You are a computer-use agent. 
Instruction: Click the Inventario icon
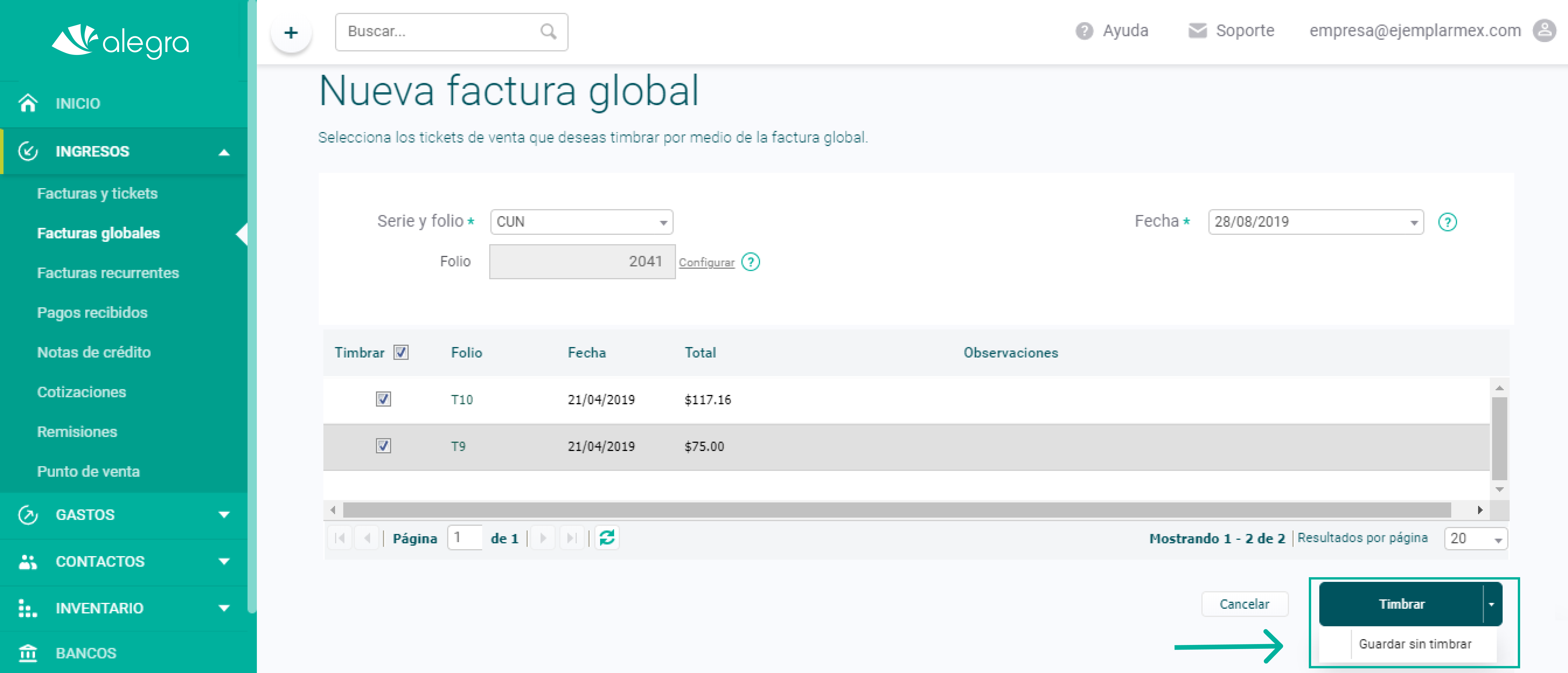click(x=28, y=608)
